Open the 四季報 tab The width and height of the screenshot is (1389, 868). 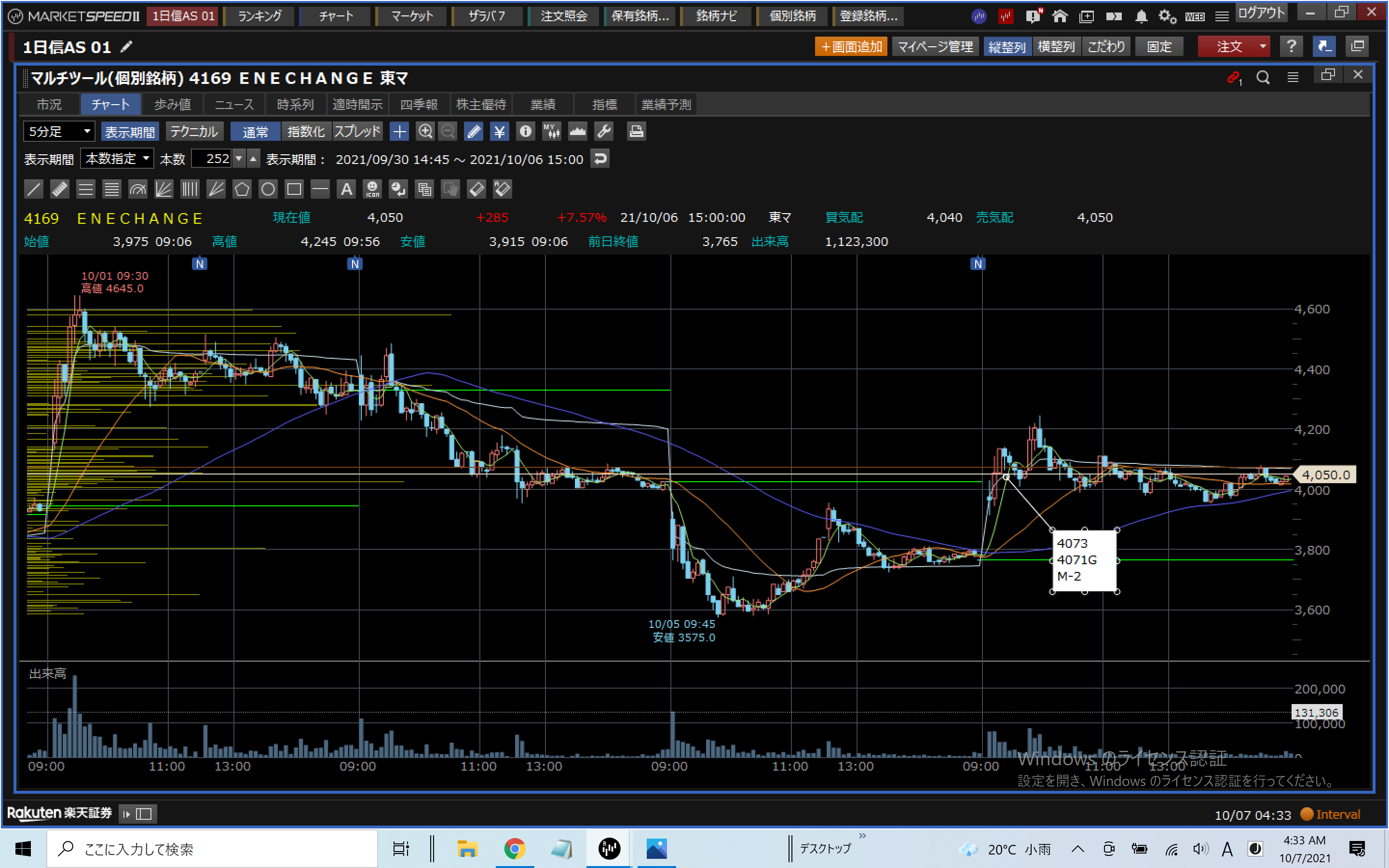(419, 105)
